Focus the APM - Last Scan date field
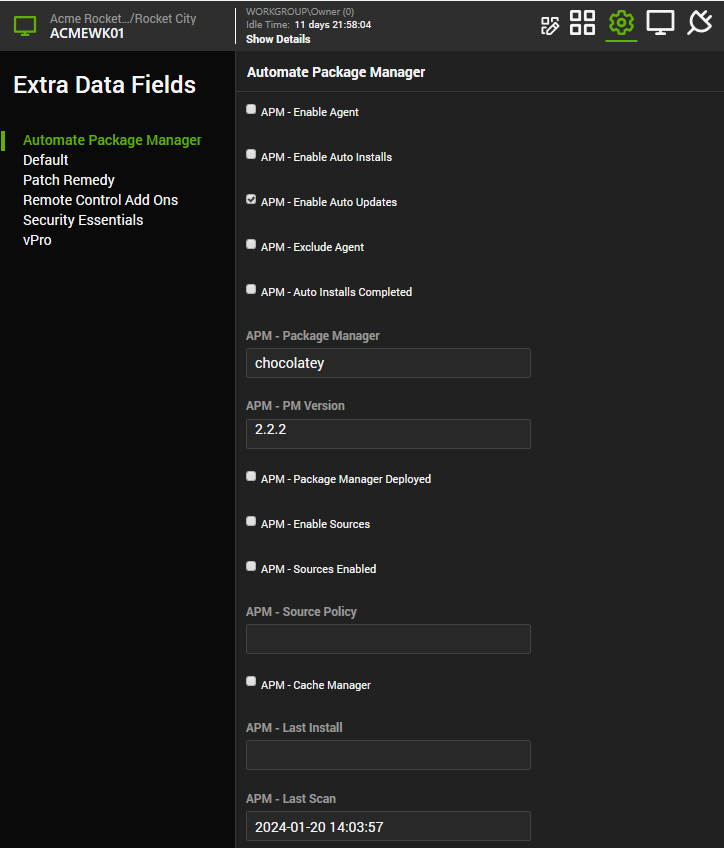The height and width of the screenshot is (848, 724). (x=388, y=826)
